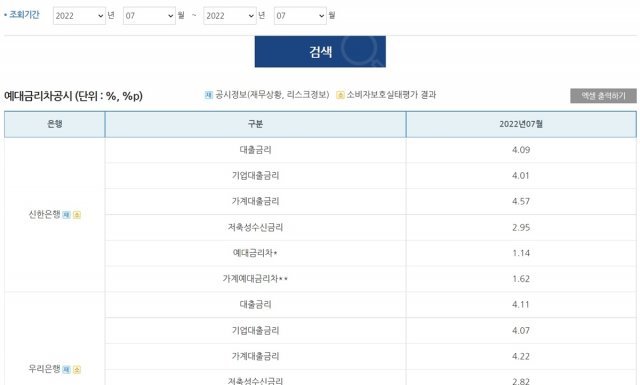Click 우리은행 대출금리 row label
Image resolution: width=640 pixels, height=385 pixels.
coord(256,305)
